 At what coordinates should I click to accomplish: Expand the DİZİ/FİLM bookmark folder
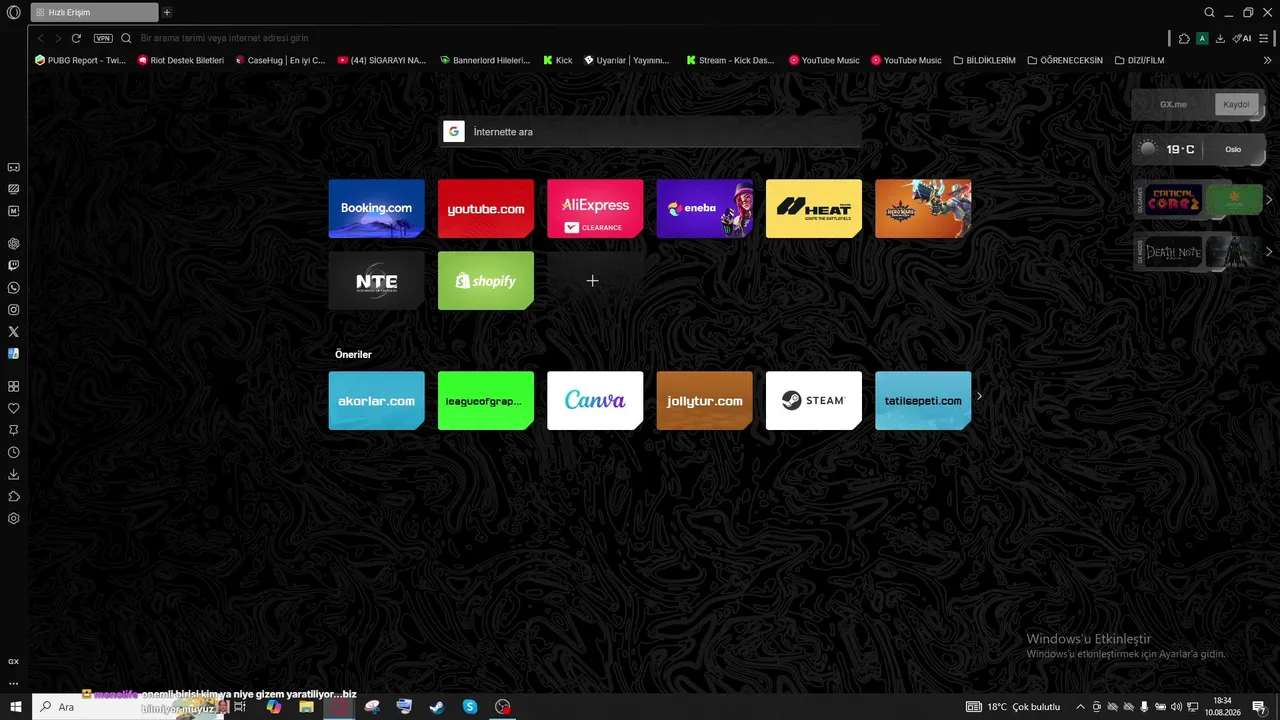click(x=1139, y=60)
